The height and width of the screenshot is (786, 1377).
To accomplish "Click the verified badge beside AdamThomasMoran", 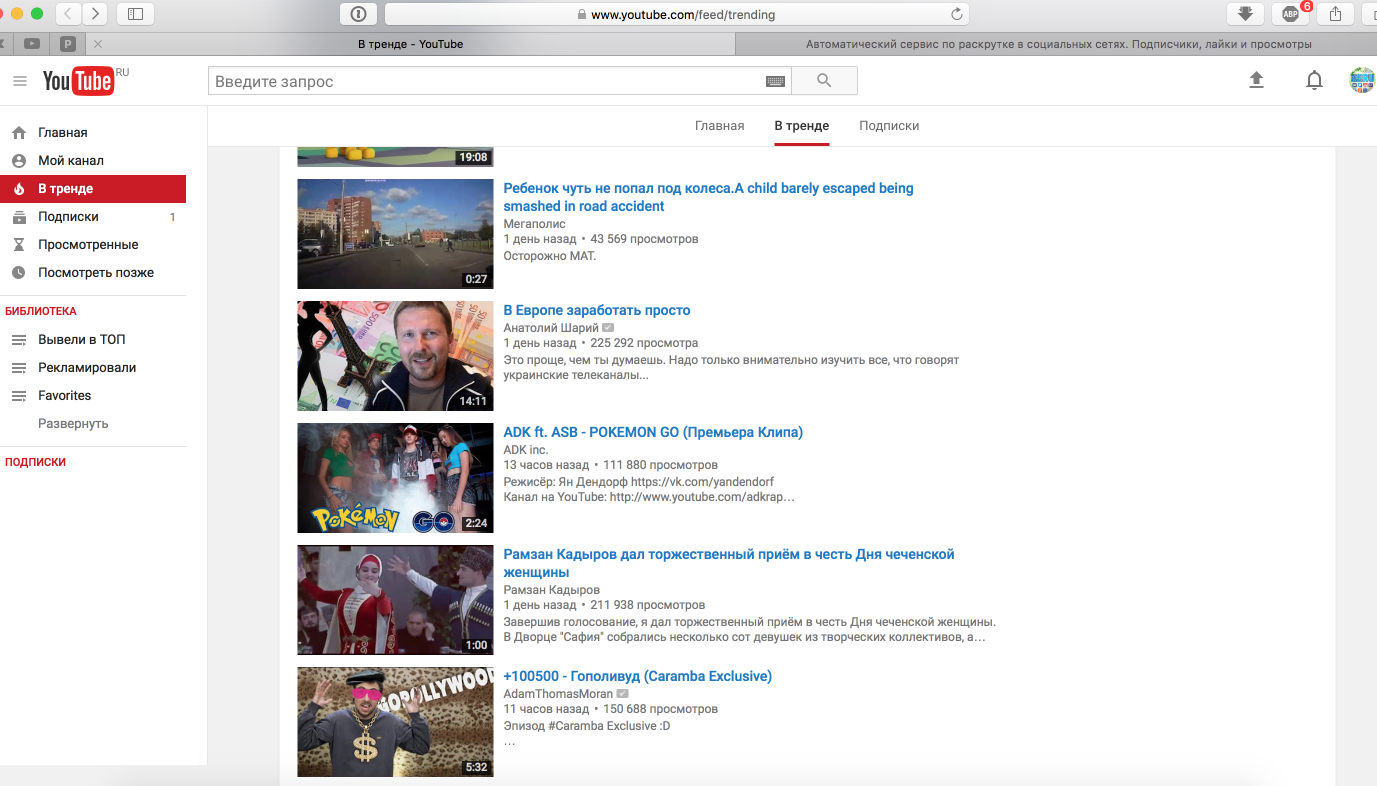I will click(x=623, y=694).
